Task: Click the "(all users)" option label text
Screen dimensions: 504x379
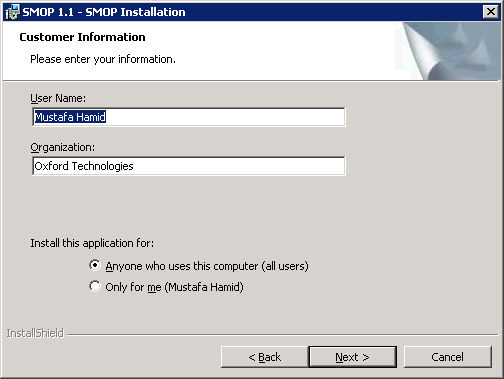Action: tap(285, 266)
